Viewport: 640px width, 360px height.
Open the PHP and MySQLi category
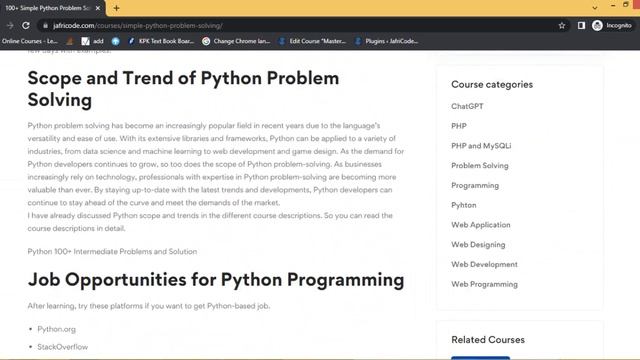pos(481,146)
